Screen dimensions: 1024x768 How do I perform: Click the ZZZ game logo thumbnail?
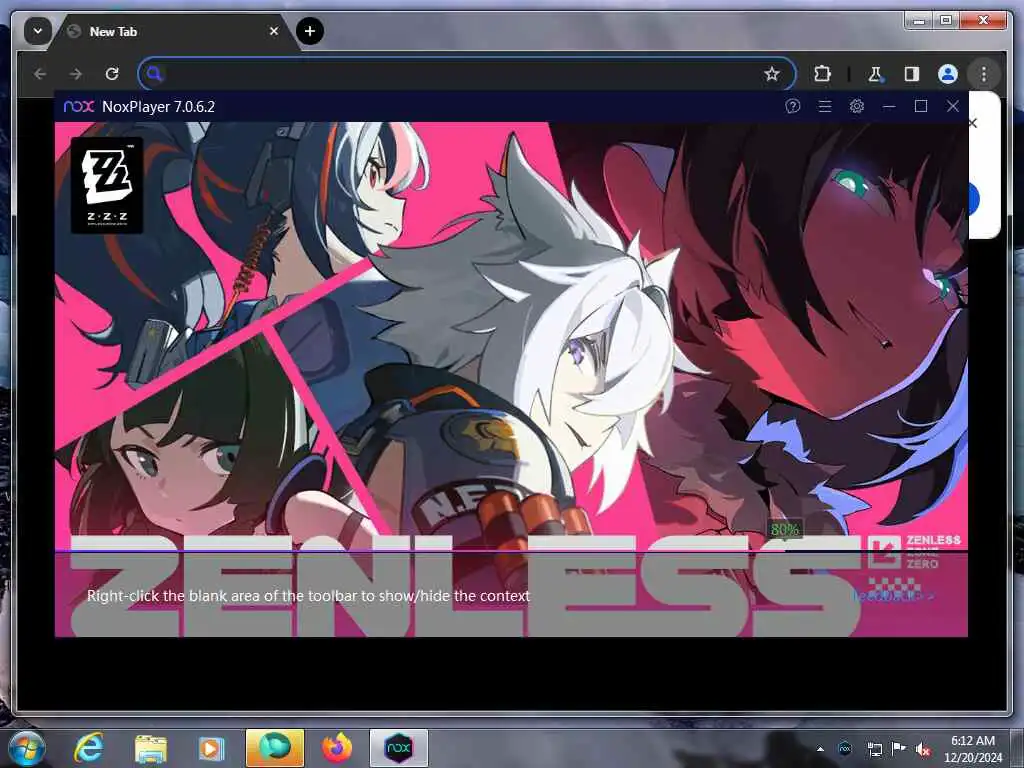[x=106, y=185]
